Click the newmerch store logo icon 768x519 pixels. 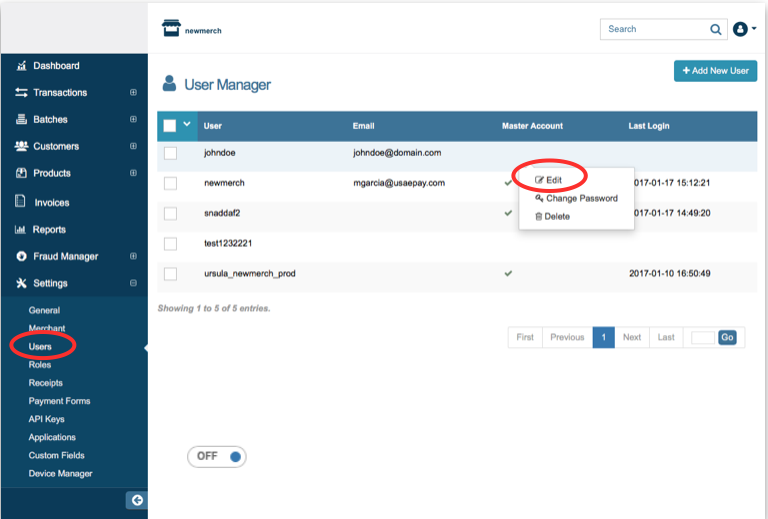pos(171,28)
